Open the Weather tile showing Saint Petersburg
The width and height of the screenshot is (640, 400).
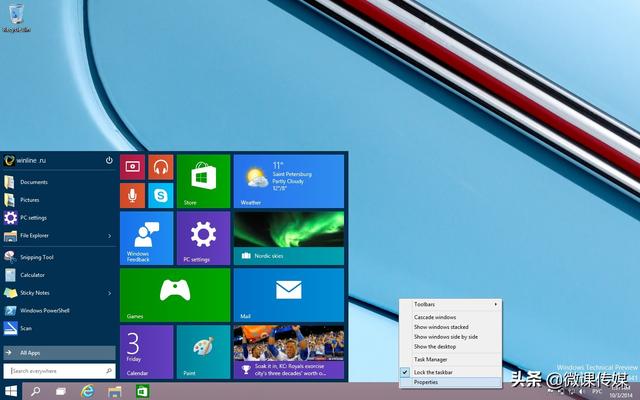[289, 181]
